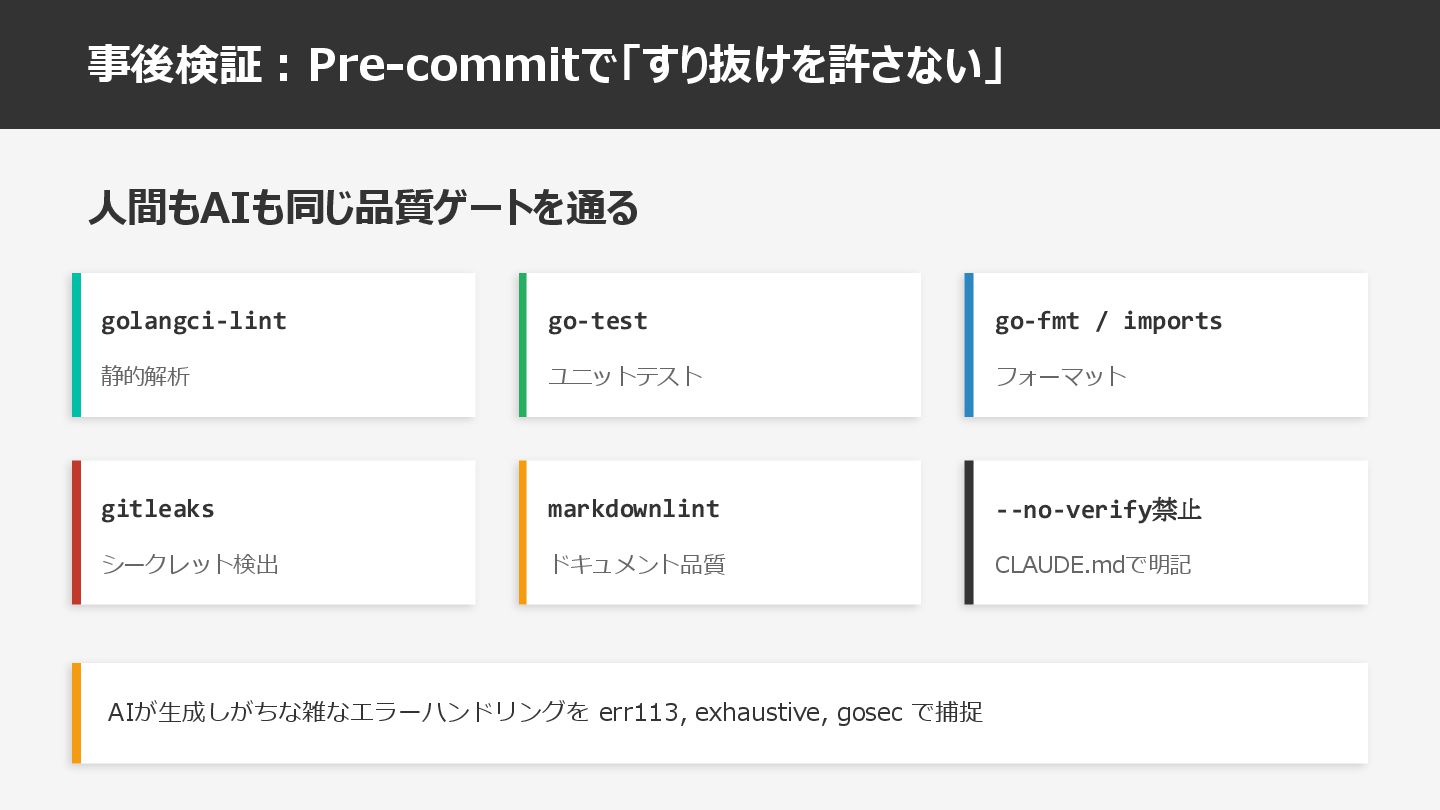Click the markdownlint card heading

click(634, 509)
